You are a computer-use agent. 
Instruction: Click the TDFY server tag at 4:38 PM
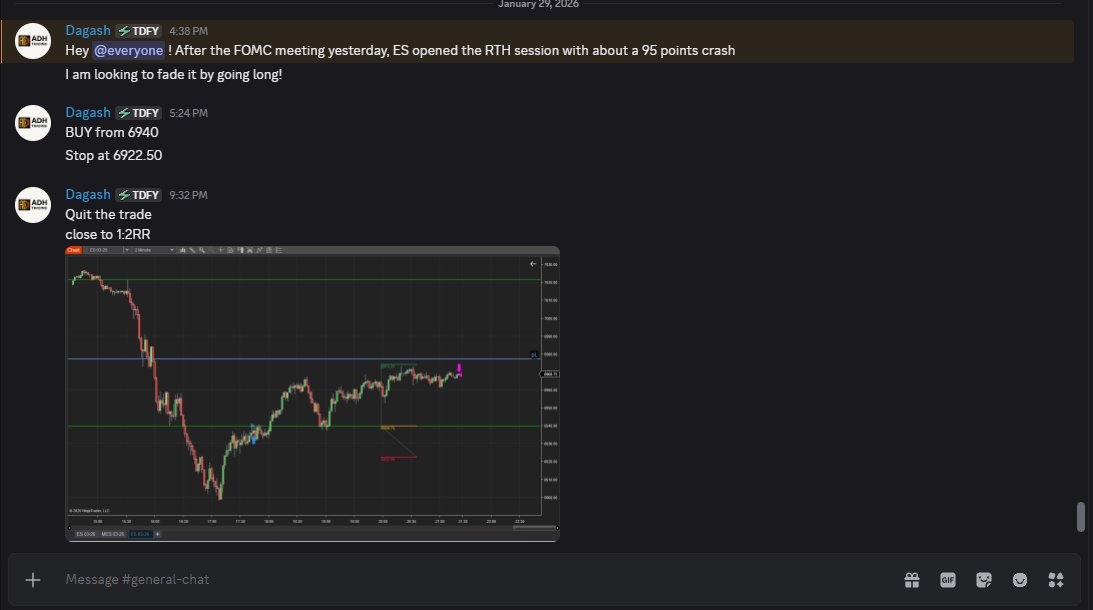click(x=139, y=31)
